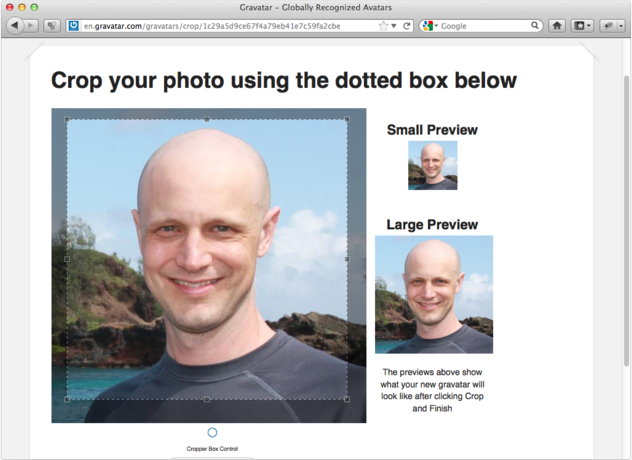Click the bottom-right crop box corner handle
This screenshot has width=632, height=460.
point(347,399)
